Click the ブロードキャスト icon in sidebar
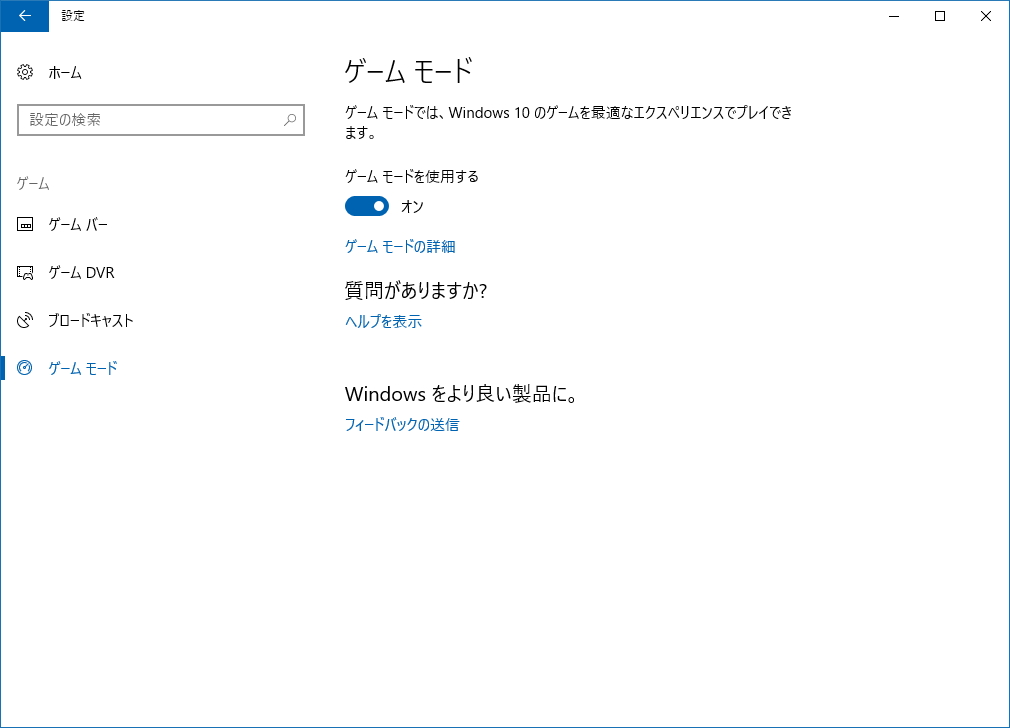The width and height of the screenshot is (1010, 728). click(x=24, y=320)
